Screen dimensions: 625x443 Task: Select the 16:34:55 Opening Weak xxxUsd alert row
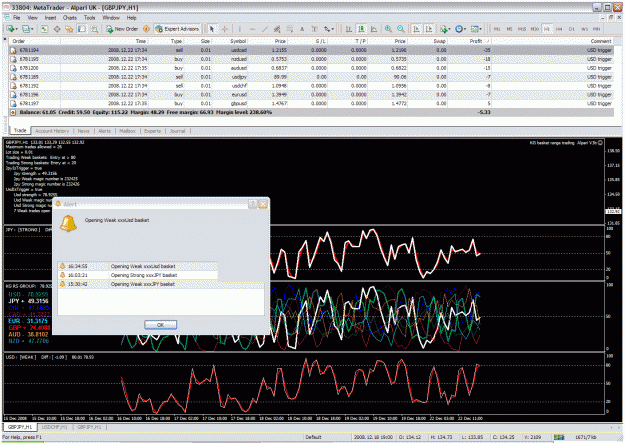click(x=138, y=266)
